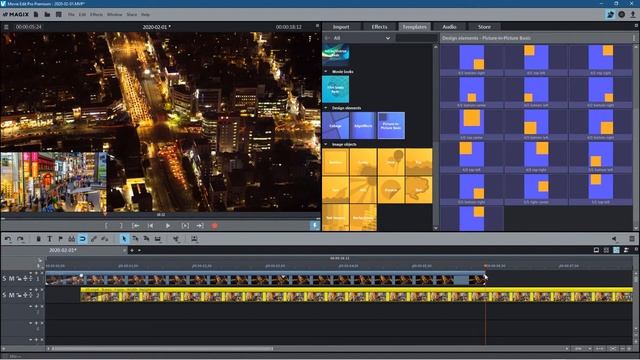The height and width of the screenshot is (360, 640).
Task: Solo track 1 with the S button
Action: [4, 278]
